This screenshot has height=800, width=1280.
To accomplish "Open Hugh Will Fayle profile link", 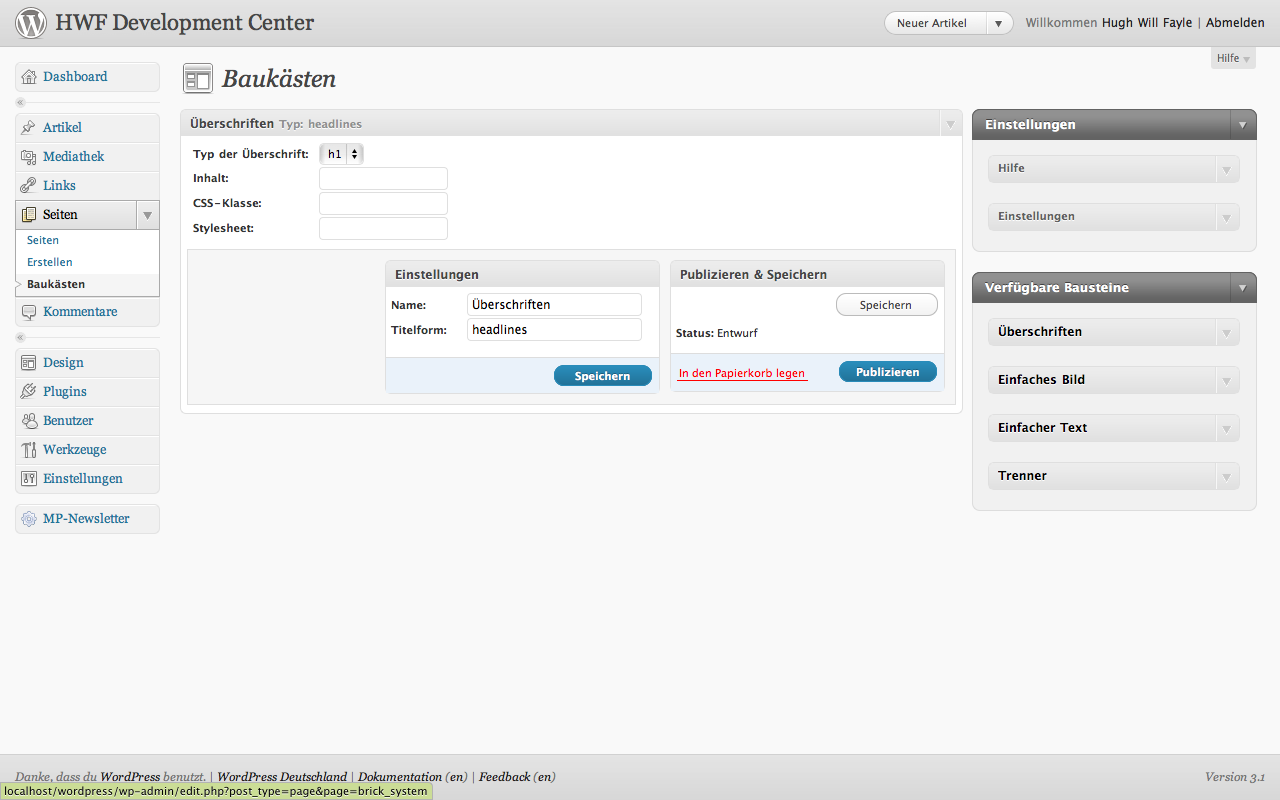I will coord(1147,23).
